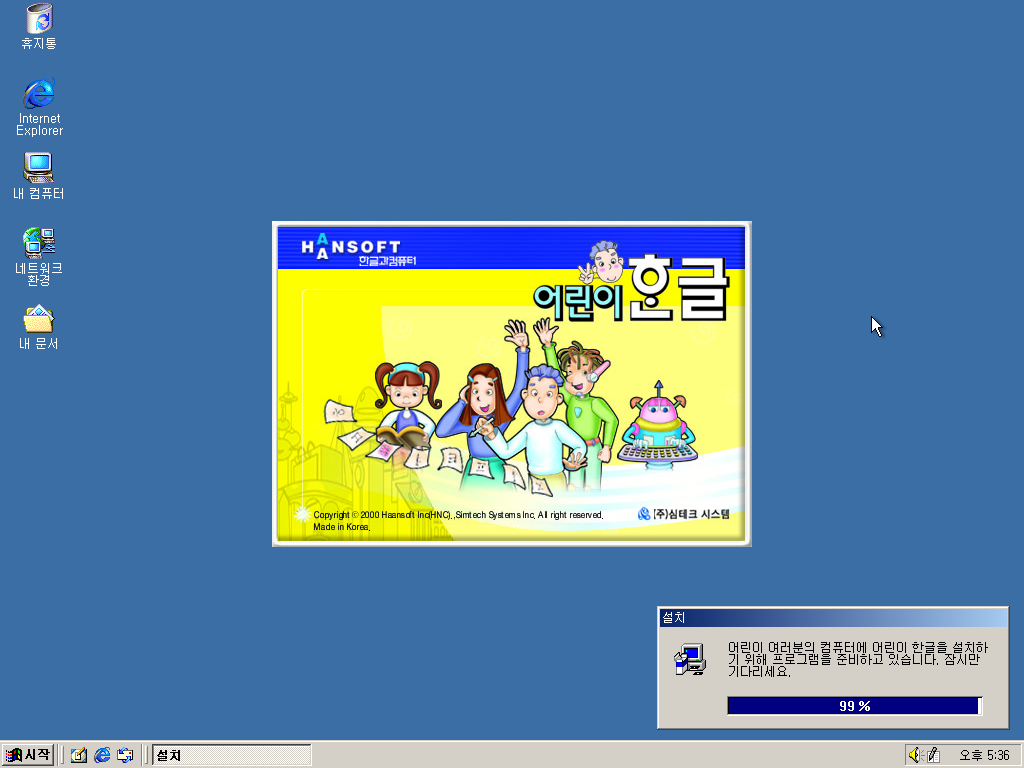The width and height of the screenshot is (1024, 768).
Task: Click the Haansoft logo on splash screen
Action: point(359,249)
